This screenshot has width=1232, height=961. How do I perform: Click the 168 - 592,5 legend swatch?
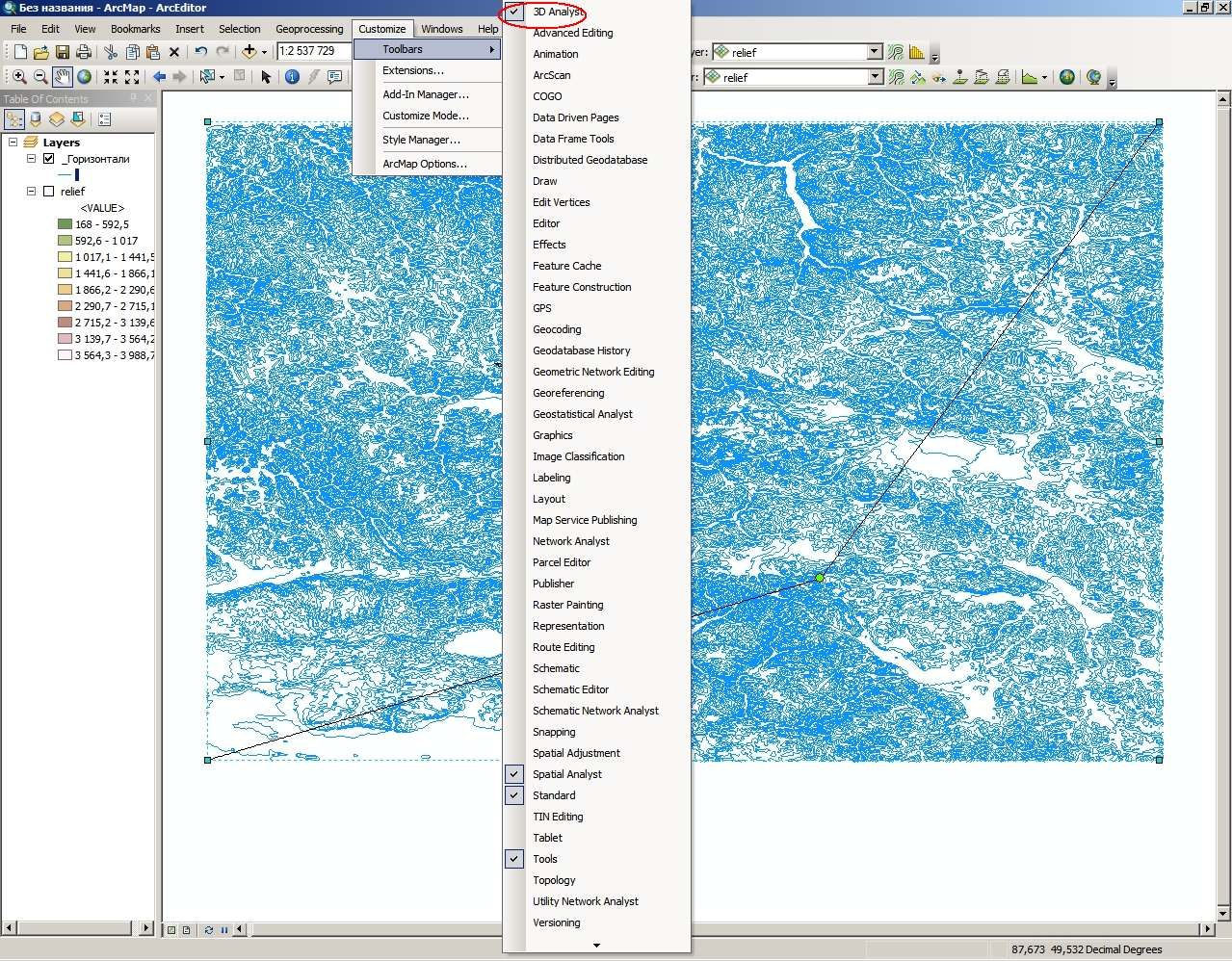65,224
